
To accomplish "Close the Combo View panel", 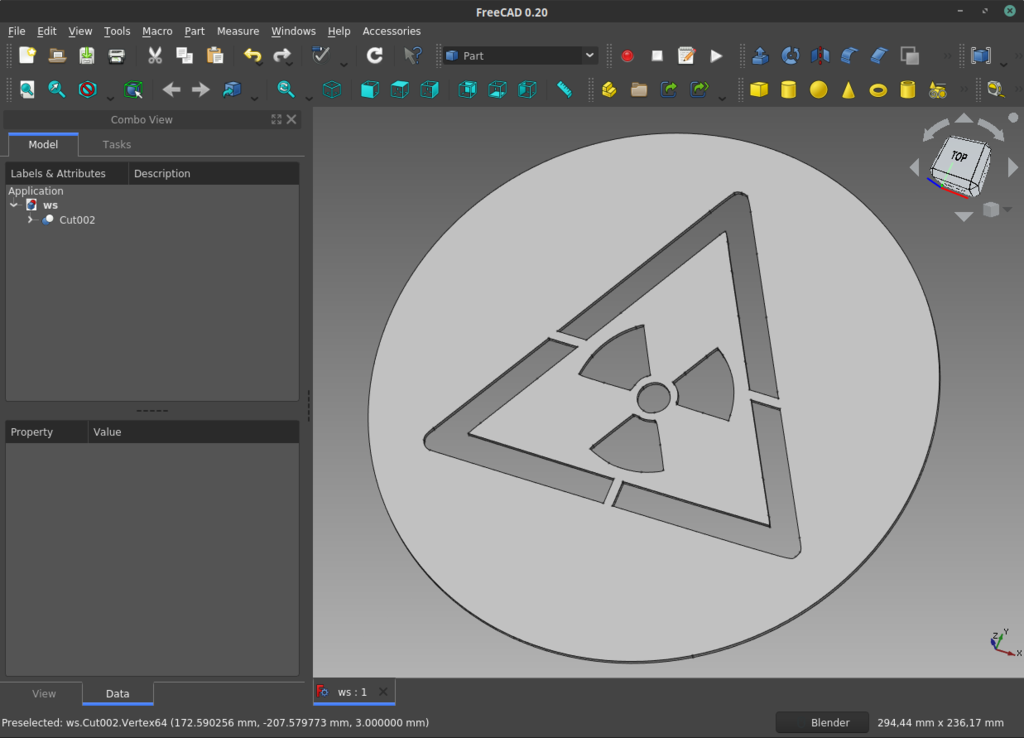I will [x=291, y=120].
